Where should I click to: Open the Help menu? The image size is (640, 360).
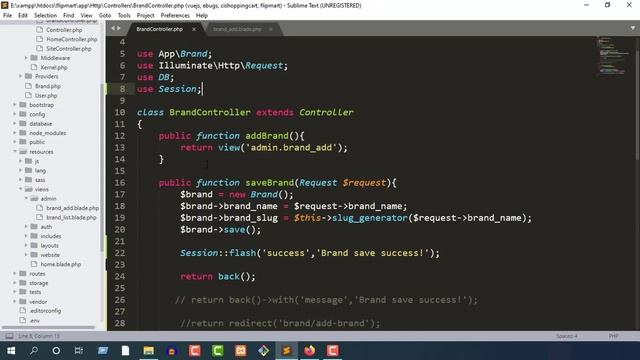(202, 16)
